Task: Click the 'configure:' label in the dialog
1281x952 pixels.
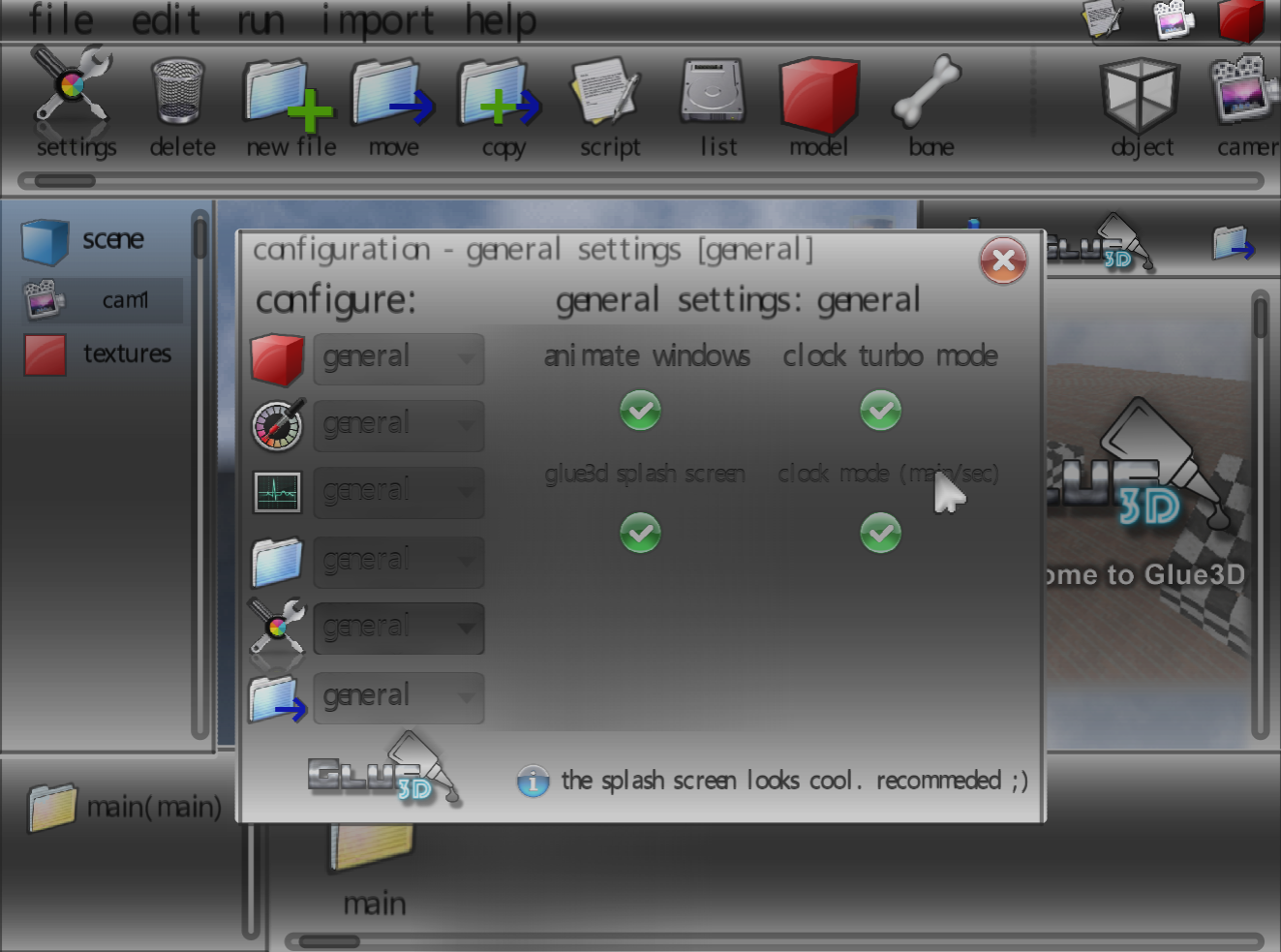Action: pyautogui.click(x=335, y=301)
